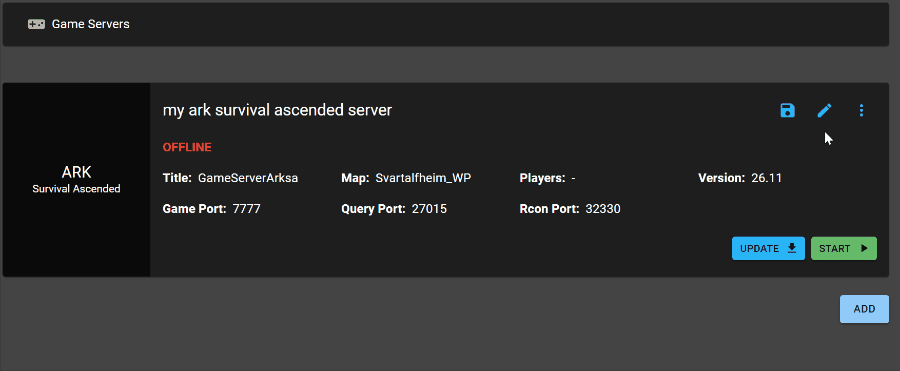Click the title value GameServerArksa

pos(248,178)
